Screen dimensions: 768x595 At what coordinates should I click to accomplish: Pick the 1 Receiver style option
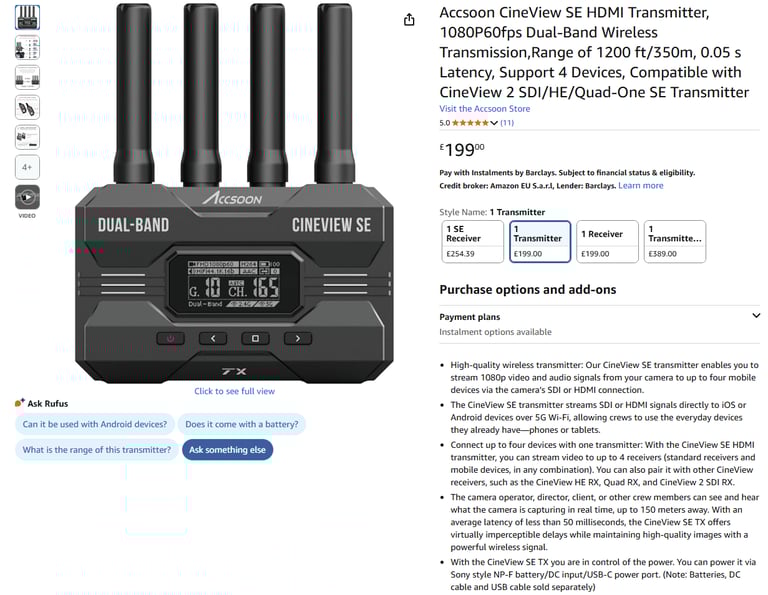point(607,241)
